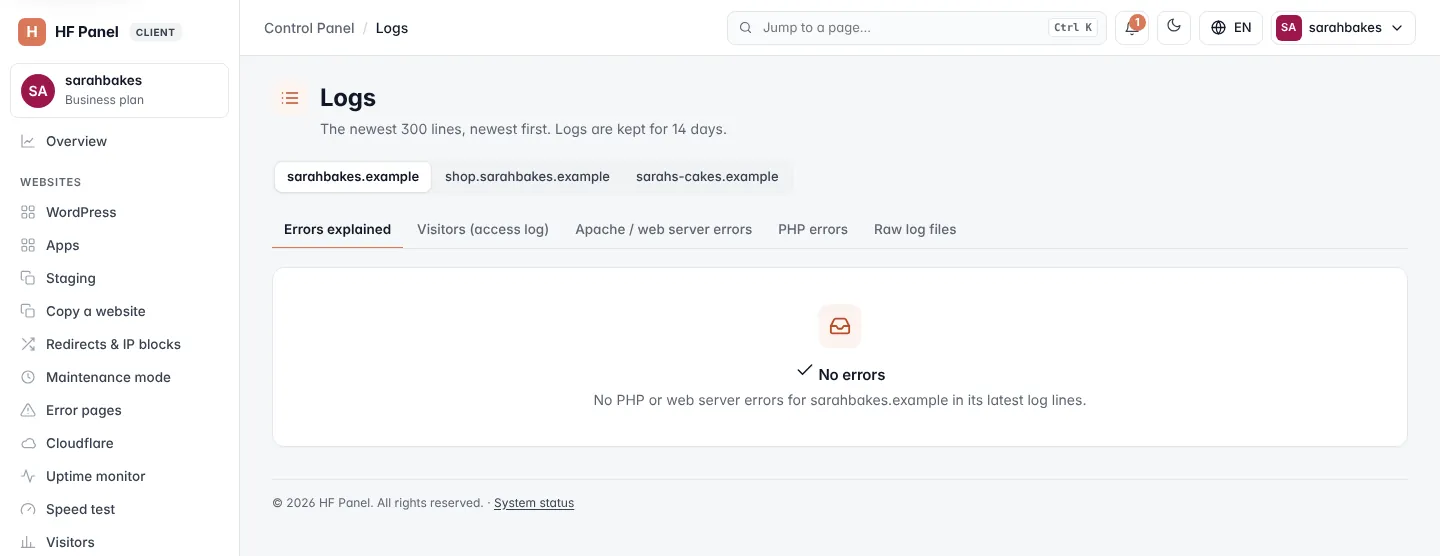Click the empty inbox icon

[840, 326]
